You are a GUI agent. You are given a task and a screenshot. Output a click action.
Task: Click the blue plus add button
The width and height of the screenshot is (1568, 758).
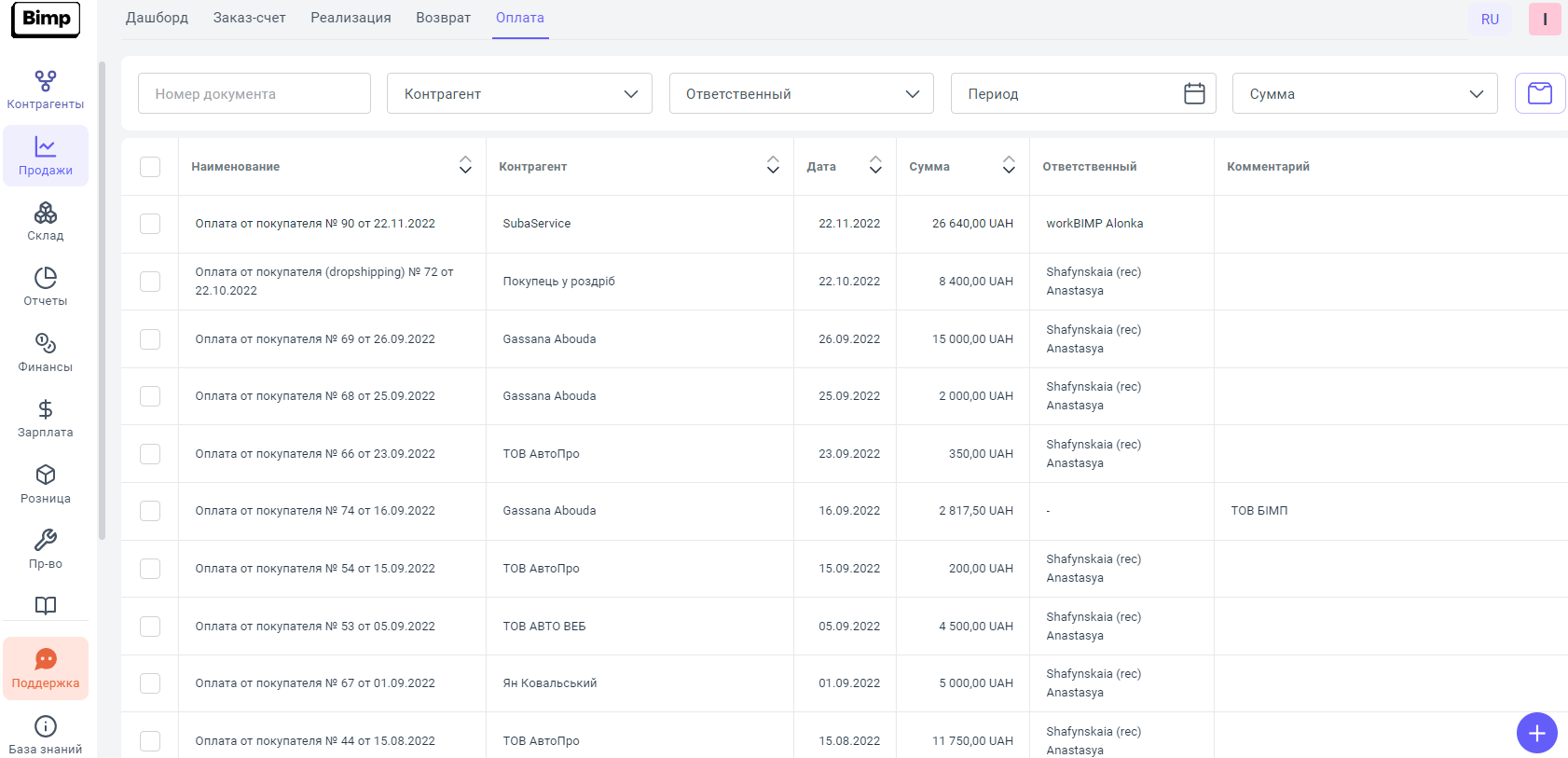pos(1536,733)
